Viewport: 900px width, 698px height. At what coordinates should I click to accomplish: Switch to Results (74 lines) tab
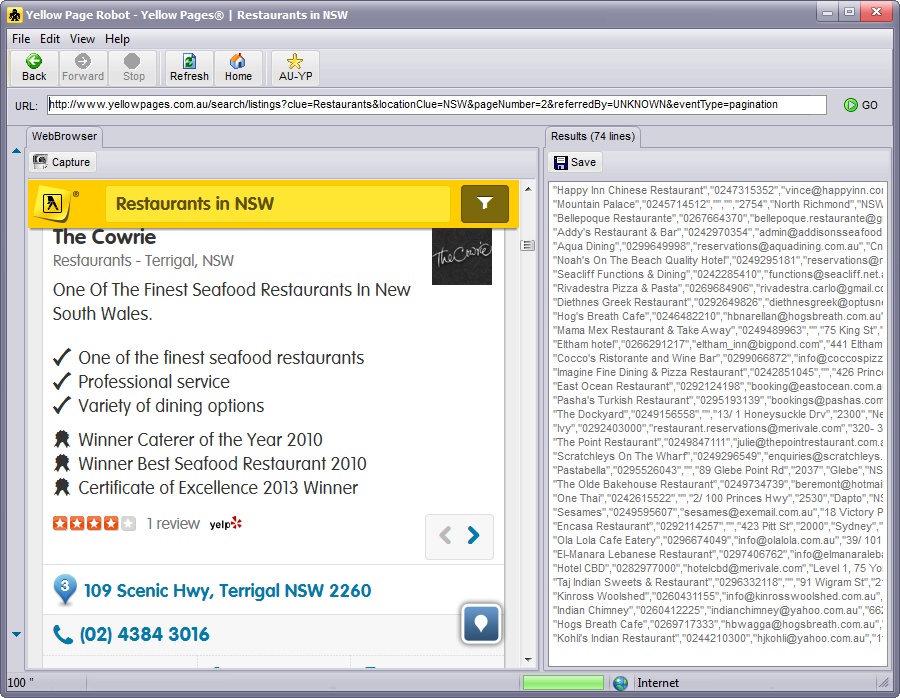(x=596, y=136)
